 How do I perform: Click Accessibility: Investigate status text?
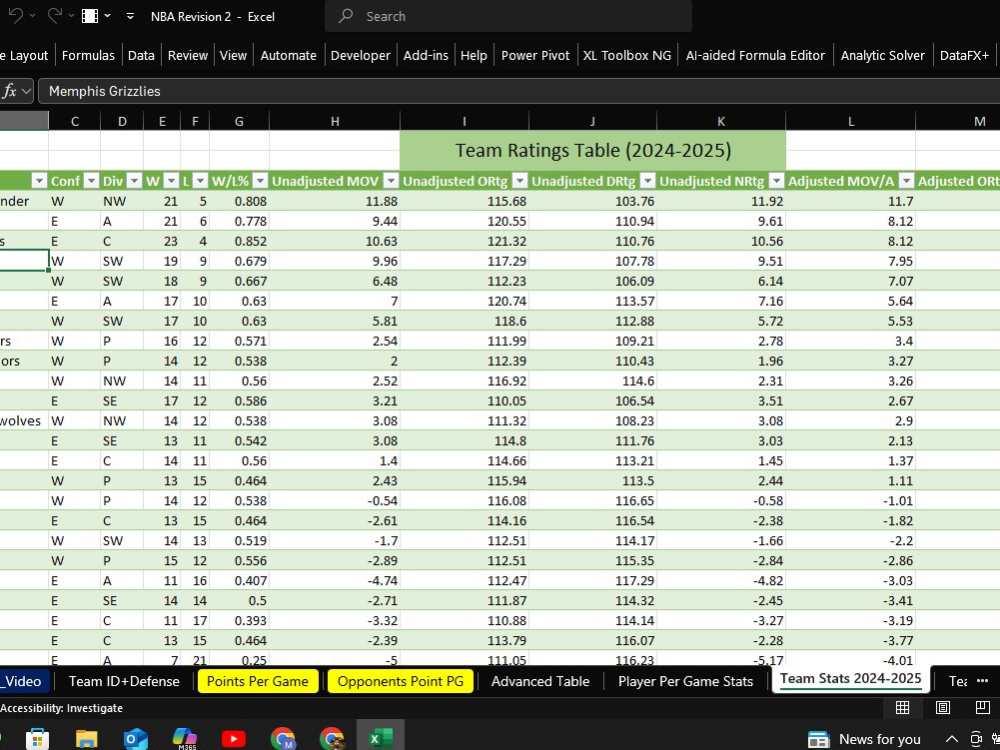(62, 708)
